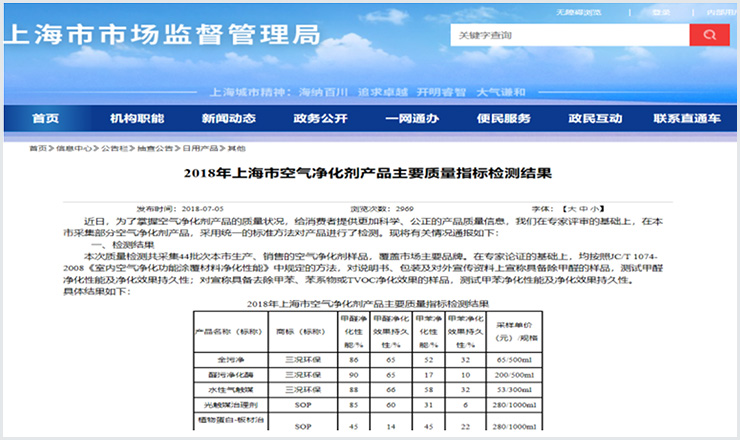Click value 90 in 醛污净化酶 row
Image resolution: width=740 pixels, height=440 pixels.
(353, 375)
